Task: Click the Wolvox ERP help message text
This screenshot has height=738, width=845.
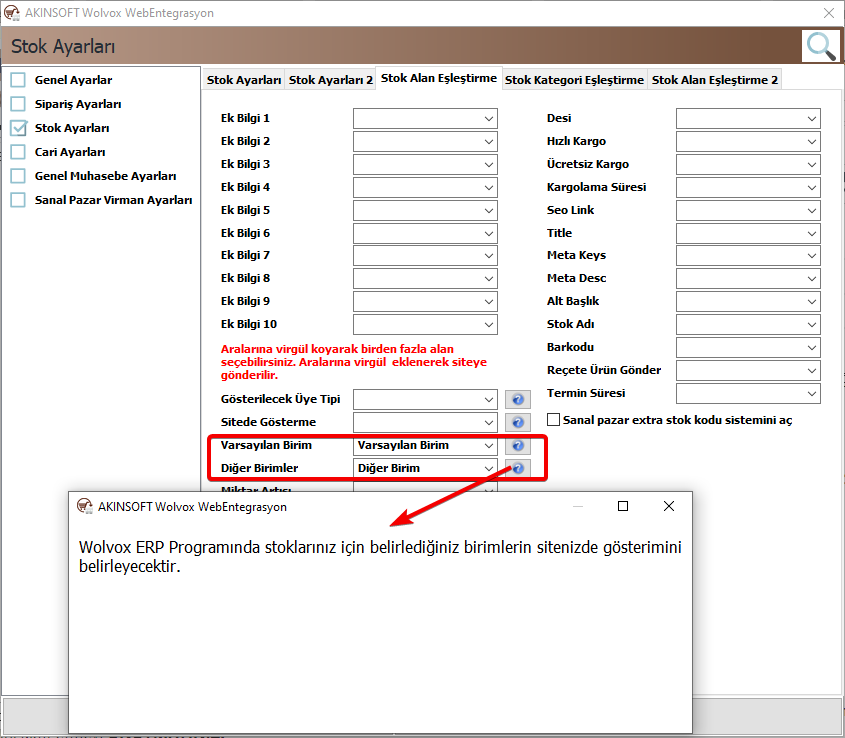Action: pos(380,556)
